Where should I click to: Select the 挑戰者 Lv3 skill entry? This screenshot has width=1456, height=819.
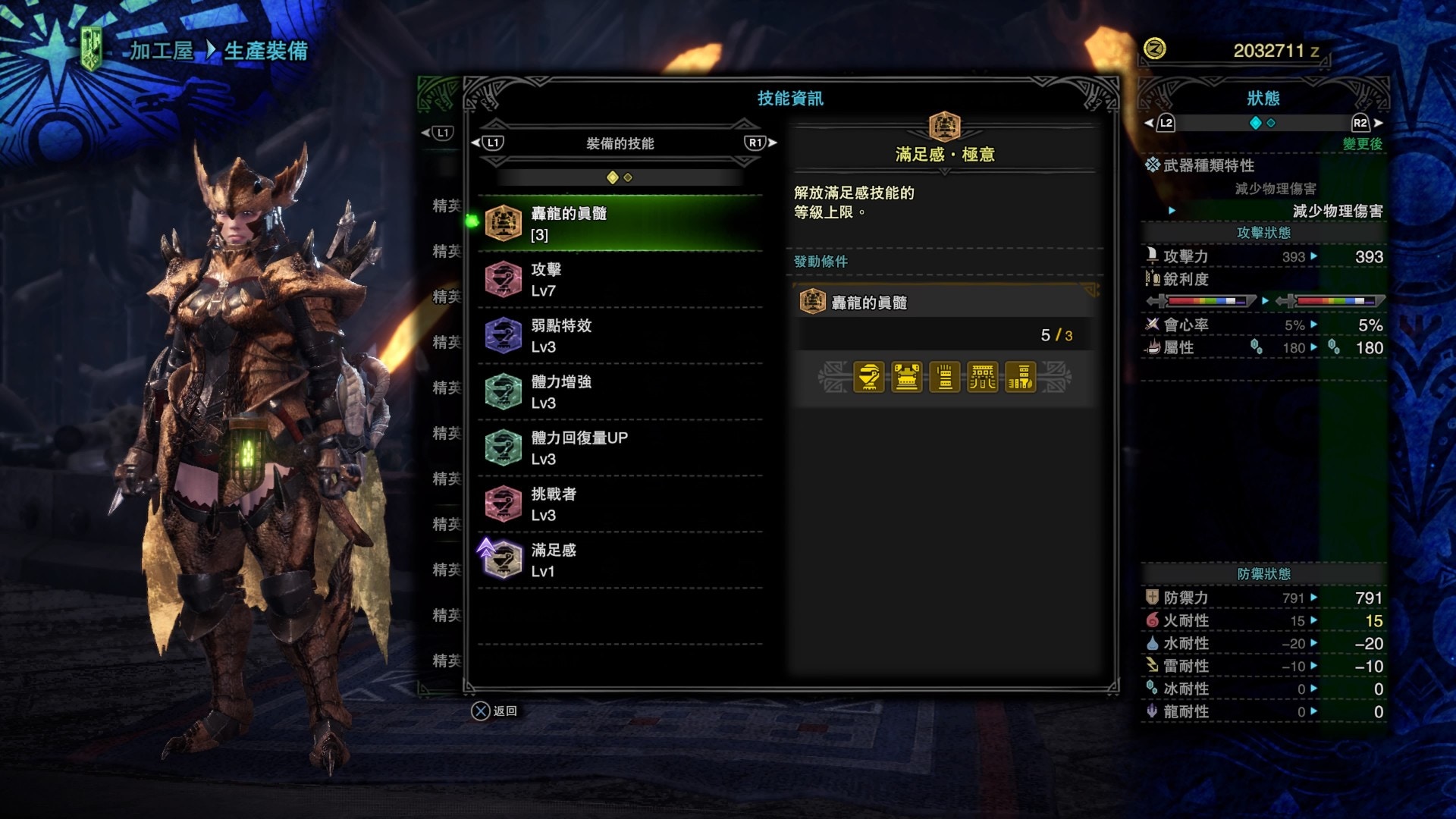click(x=620, y=504)
